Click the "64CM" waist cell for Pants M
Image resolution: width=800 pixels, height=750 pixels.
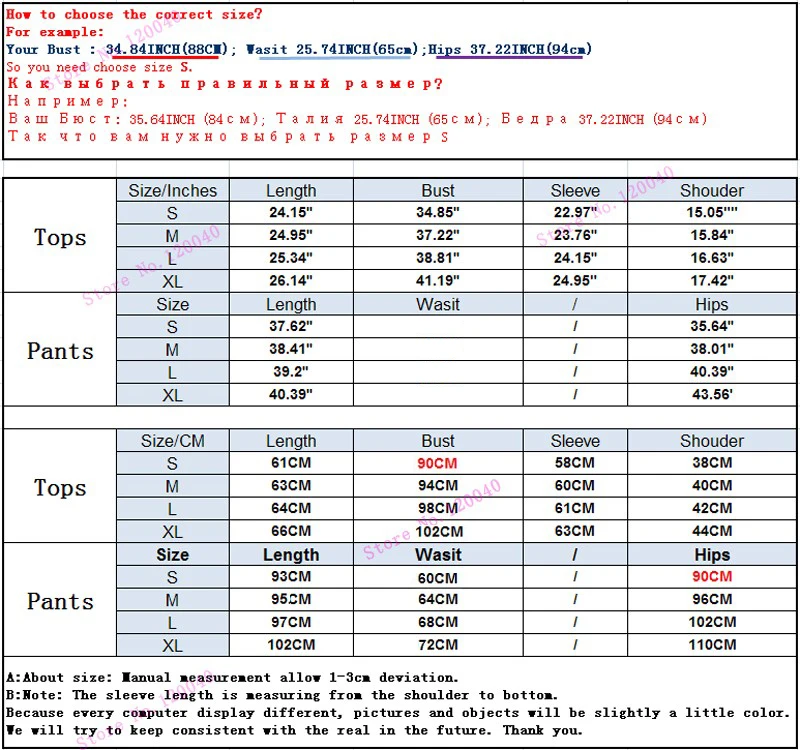click(438, 599)
